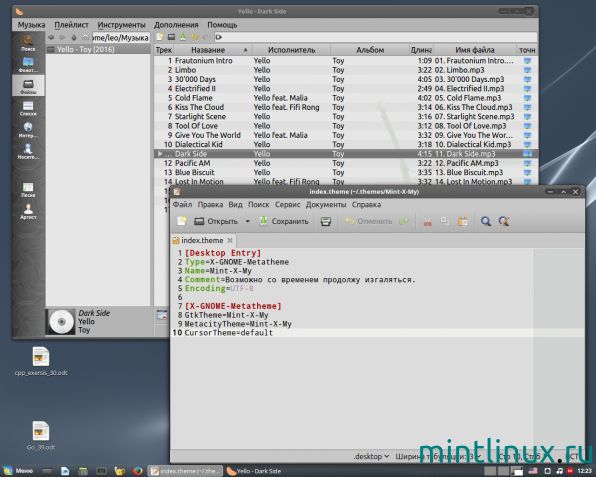Image resolution: width=596 pixels, height=477 pixels.
Task: Click the back arrow in music file browser
Action: click(x=51, y=37)
